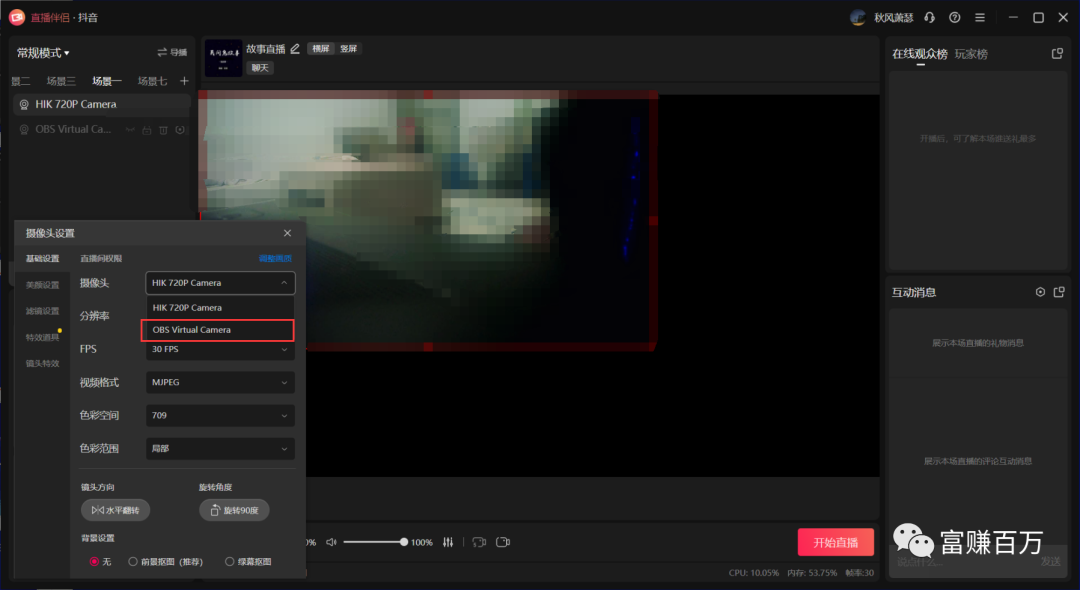Choose OBS Virtual Camera from camera list
Screen dimensions: 1080x590
[218, 330]
